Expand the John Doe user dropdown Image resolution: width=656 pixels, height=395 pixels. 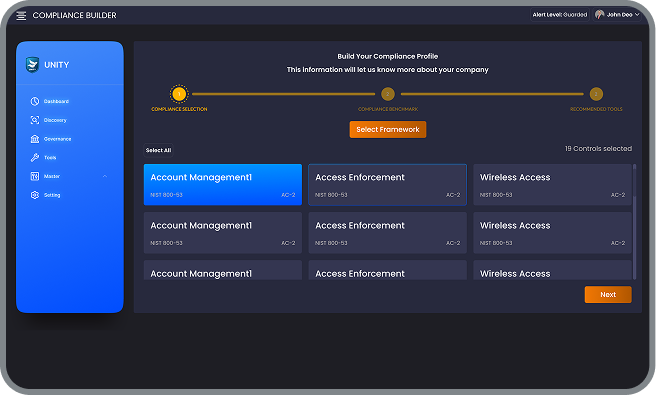pos(637,15)
